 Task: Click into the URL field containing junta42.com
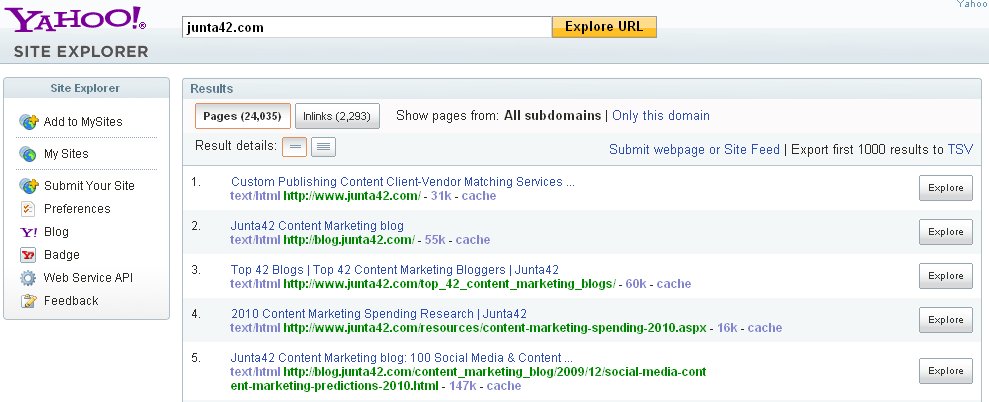click(x=367, y=27)
